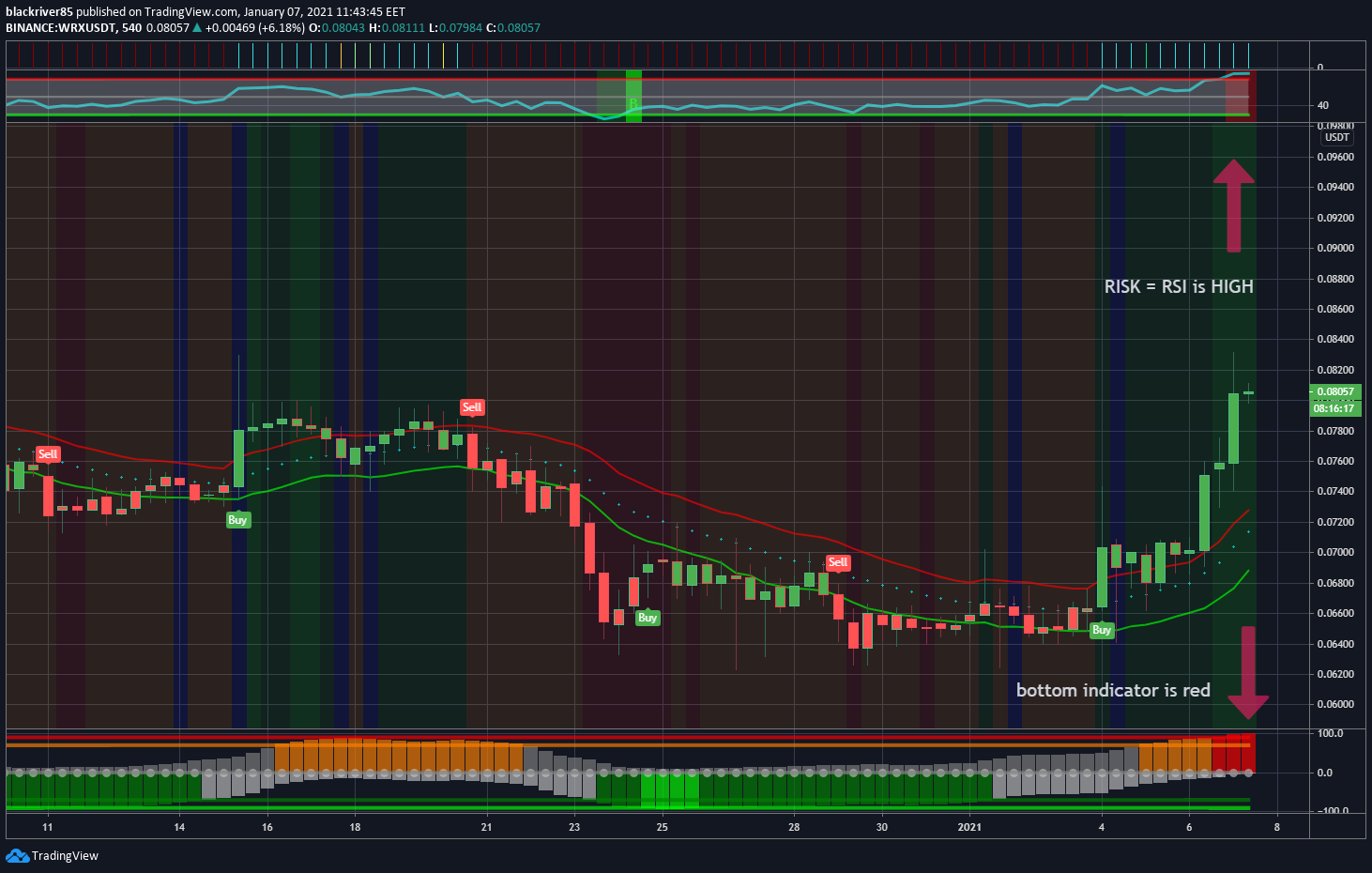Click the +0.00469 (+6.18%) change value
1372x873 pixels.
[x=255, y=27]
